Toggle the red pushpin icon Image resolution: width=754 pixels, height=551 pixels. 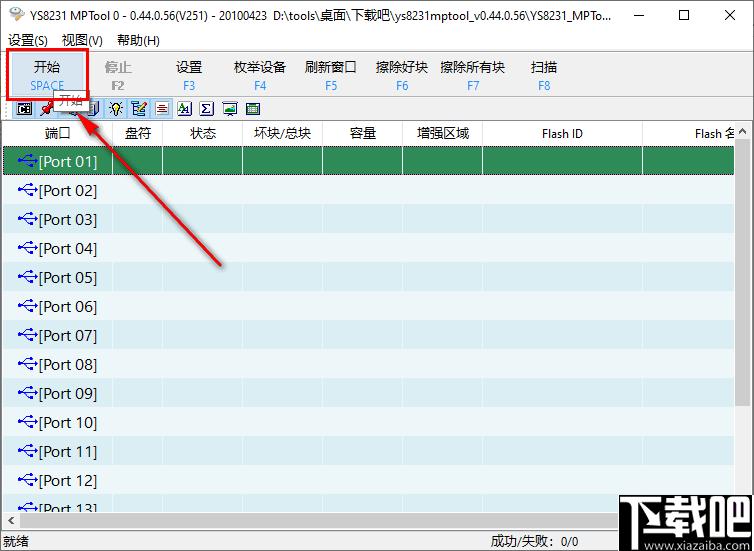47,109
